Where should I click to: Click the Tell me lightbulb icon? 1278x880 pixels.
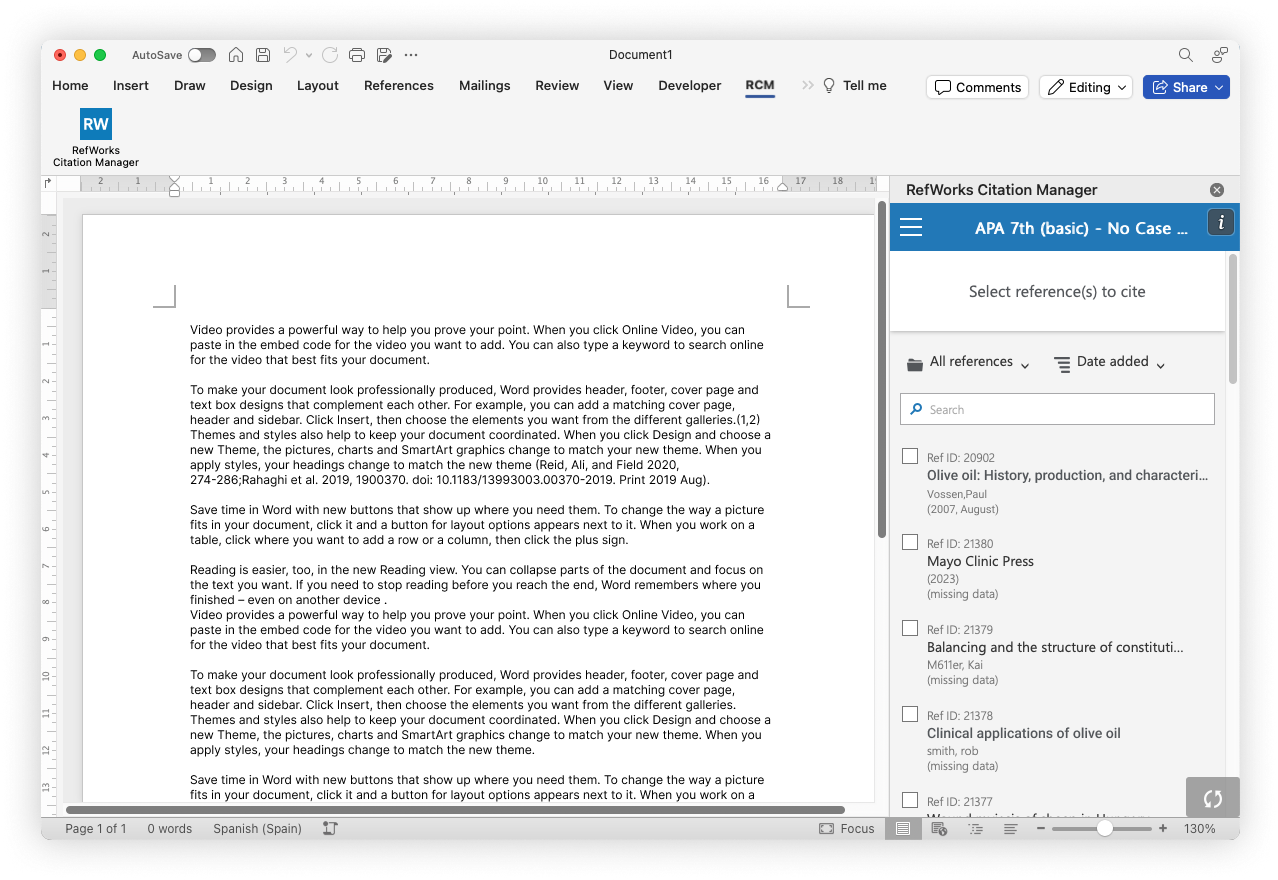[x=829, y=86]
